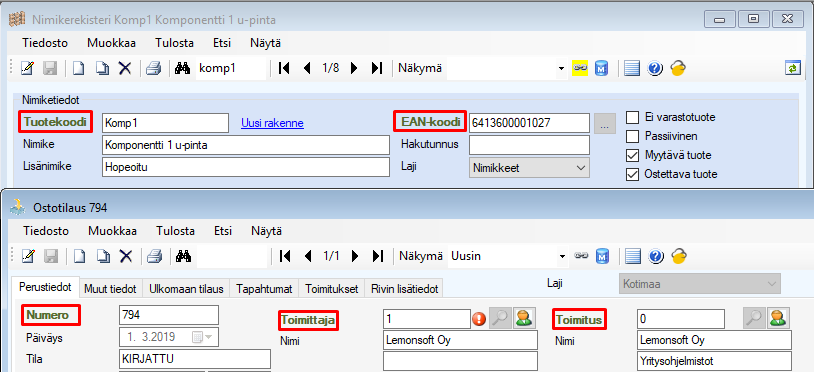Delete record X icon in the Ostotilaus toolbar

pos(125,255)
